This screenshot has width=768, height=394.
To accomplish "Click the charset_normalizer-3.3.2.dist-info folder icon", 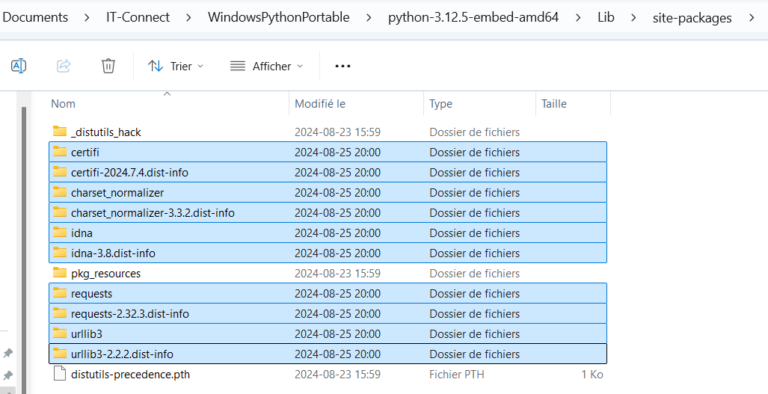I will [x=60, y=212].
